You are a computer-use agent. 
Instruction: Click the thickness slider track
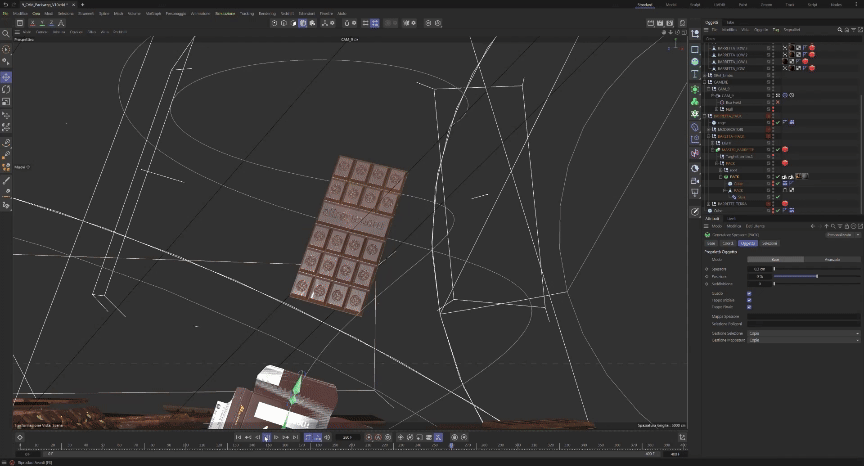coord(817,269)
